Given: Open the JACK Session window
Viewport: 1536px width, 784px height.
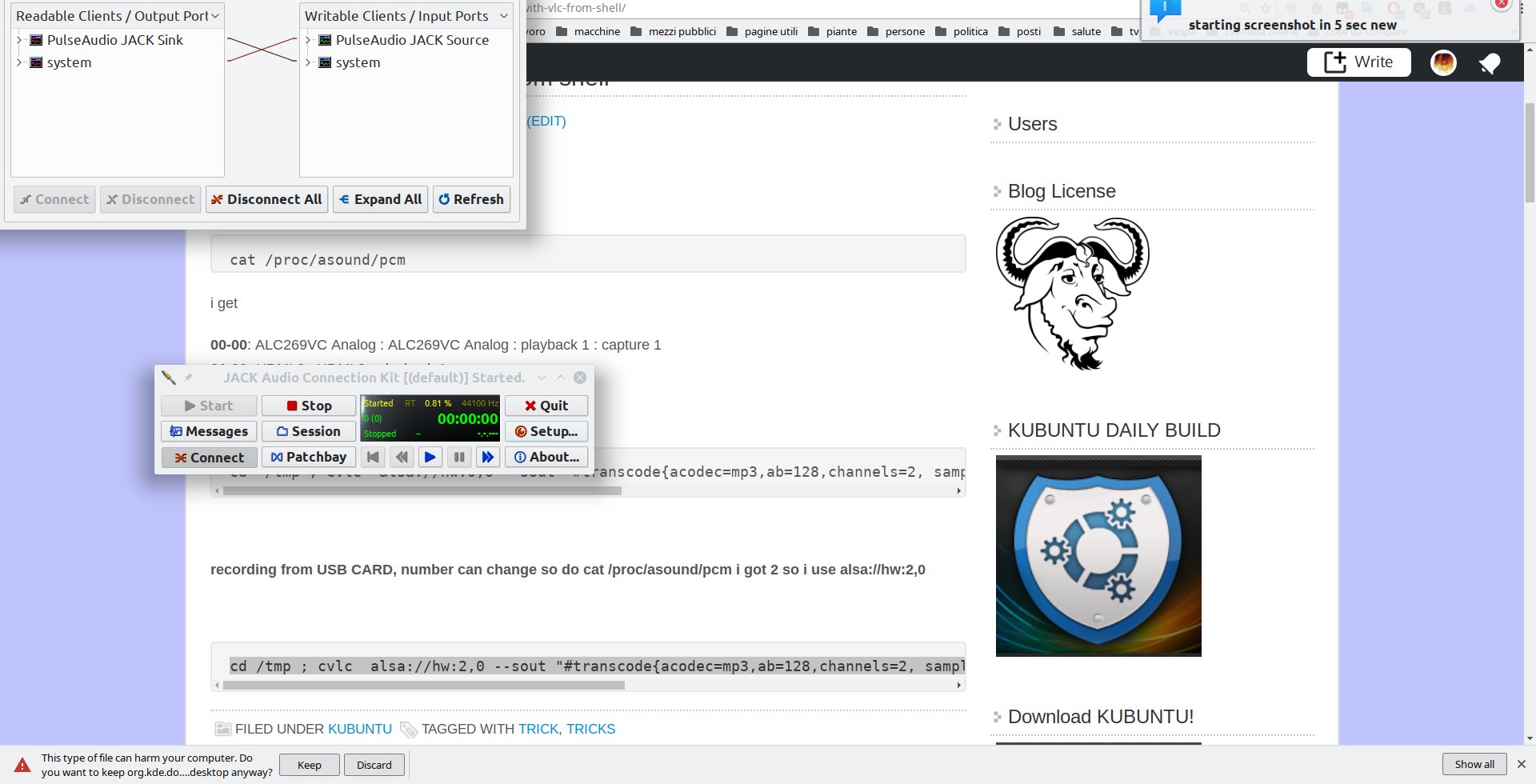Looking at the screenshot, I should point(309,431).
